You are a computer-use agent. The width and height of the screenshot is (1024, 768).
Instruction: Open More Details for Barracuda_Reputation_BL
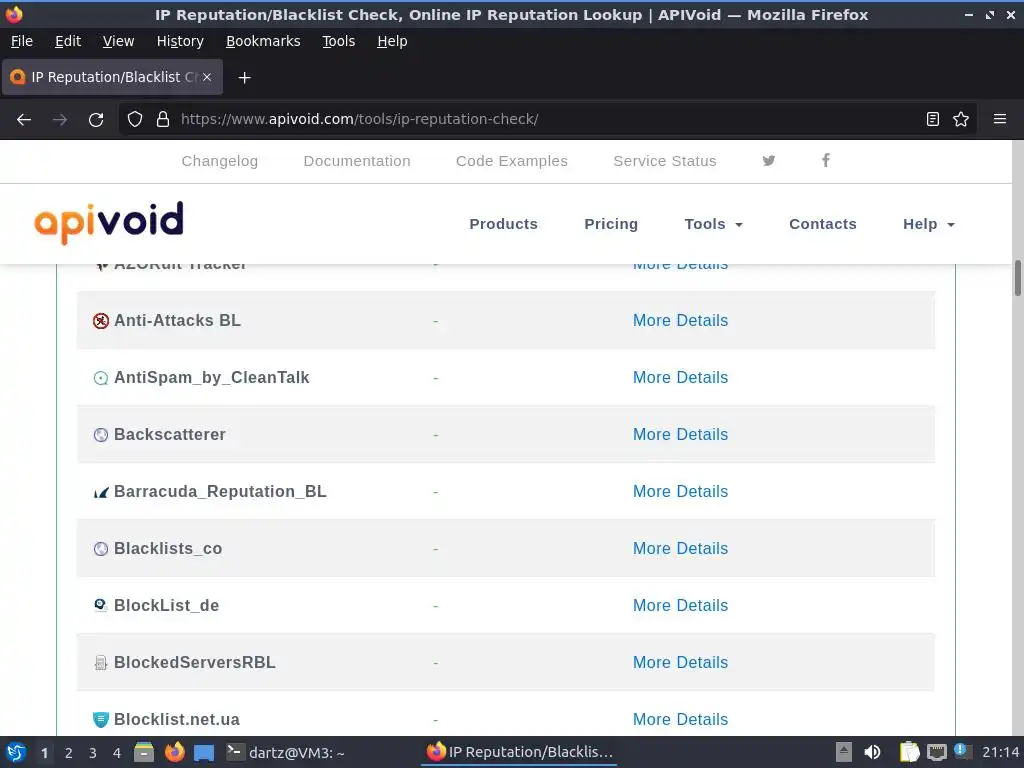pyautogui.click(x=680, y=491)
